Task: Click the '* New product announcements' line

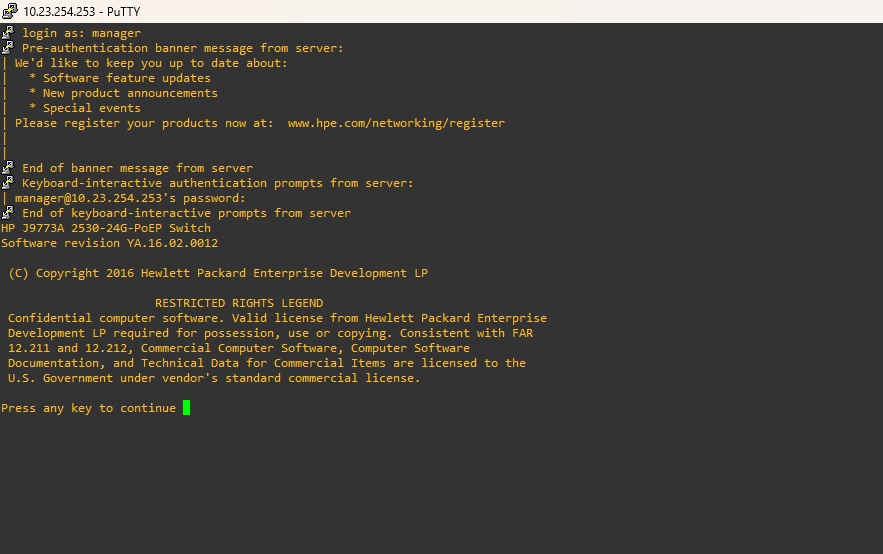Action: [x=123, y=93]
